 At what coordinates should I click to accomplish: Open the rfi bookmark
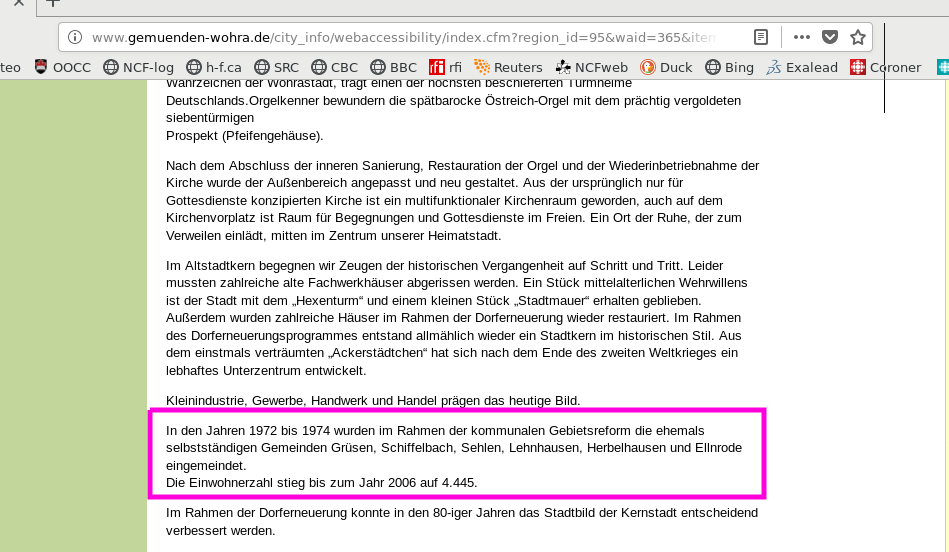(445, 67)
